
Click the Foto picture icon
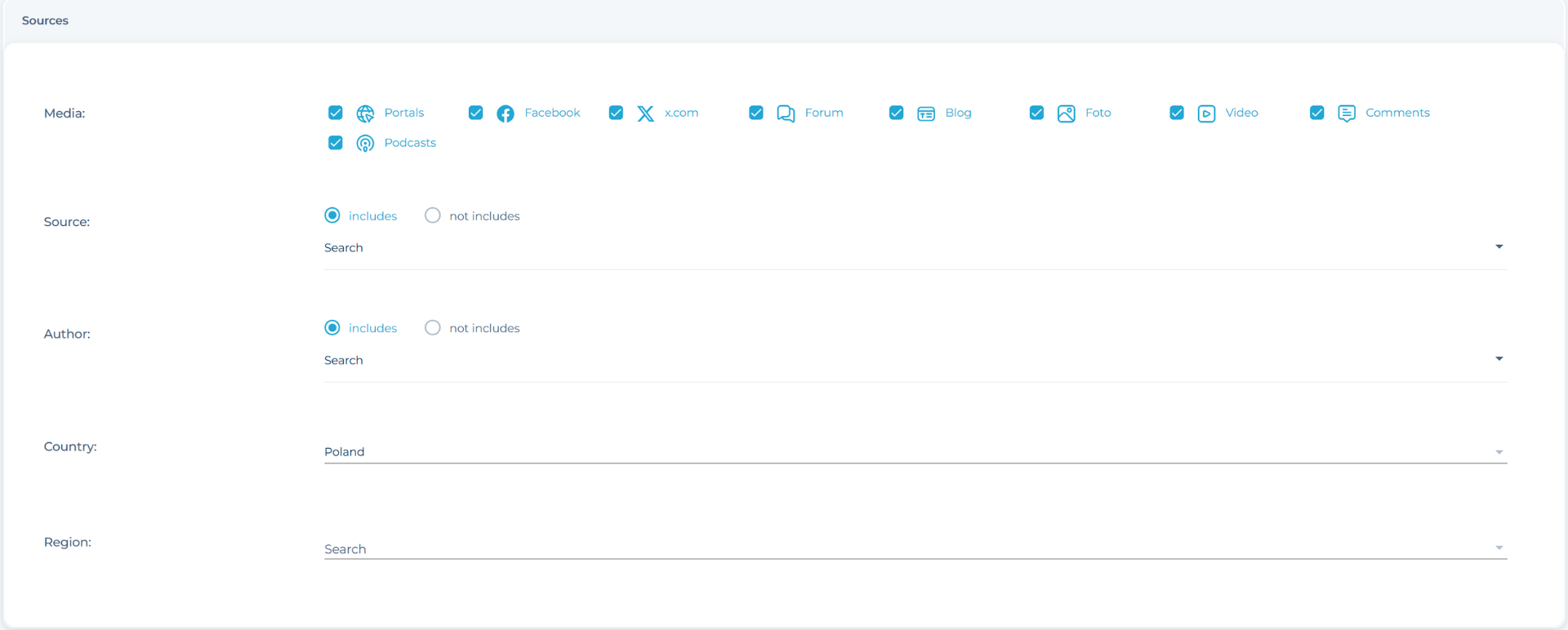[x=1066, y=113]
